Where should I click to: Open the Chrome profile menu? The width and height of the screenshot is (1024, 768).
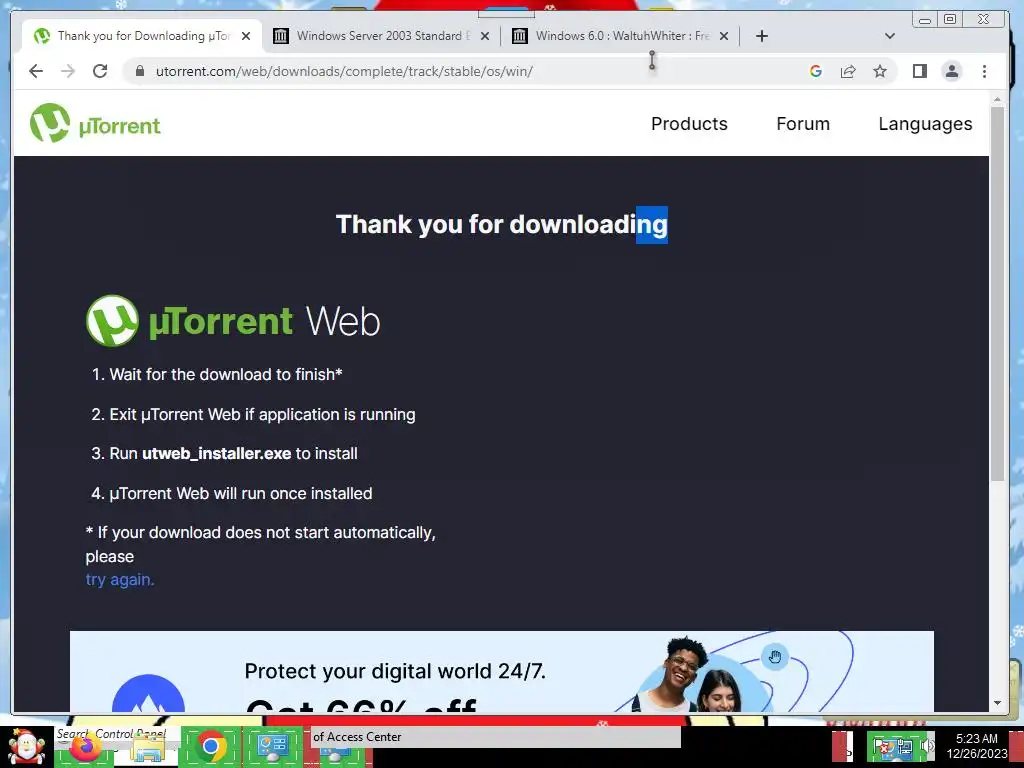[952, 71]
